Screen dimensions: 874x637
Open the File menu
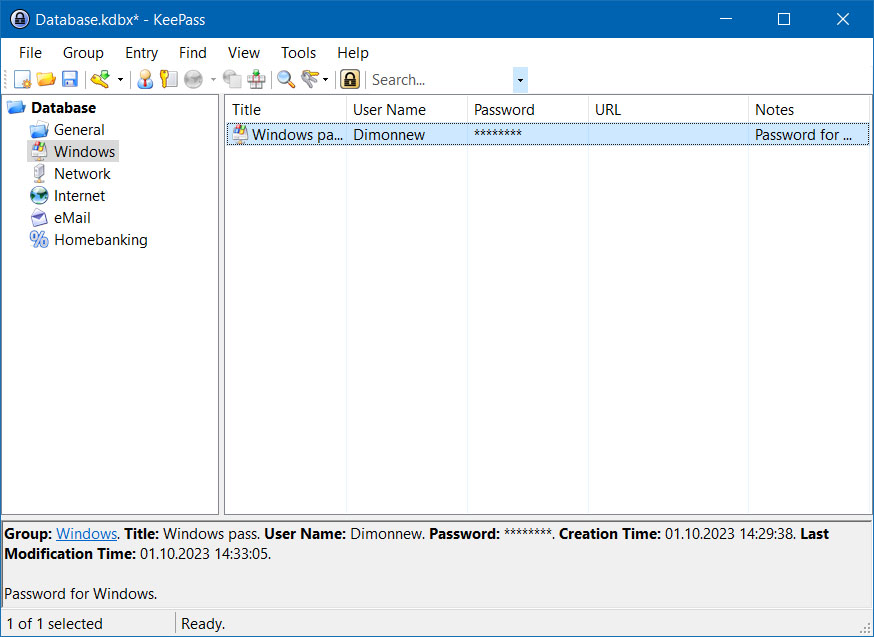(x=30, y=53)
